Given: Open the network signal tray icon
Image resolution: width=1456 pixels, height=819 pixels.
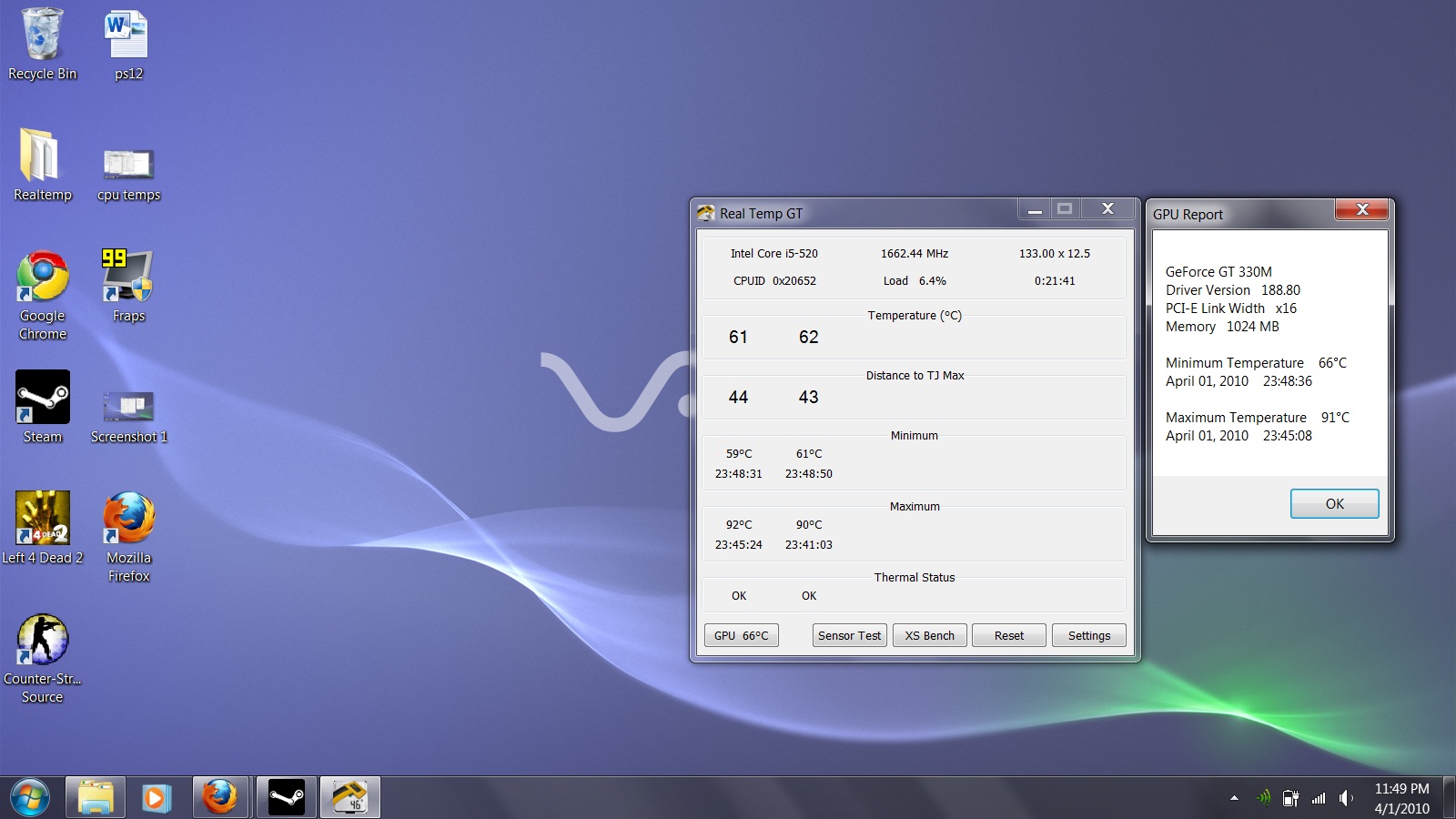Looking at the screenshot, I should pos(1319,798).
